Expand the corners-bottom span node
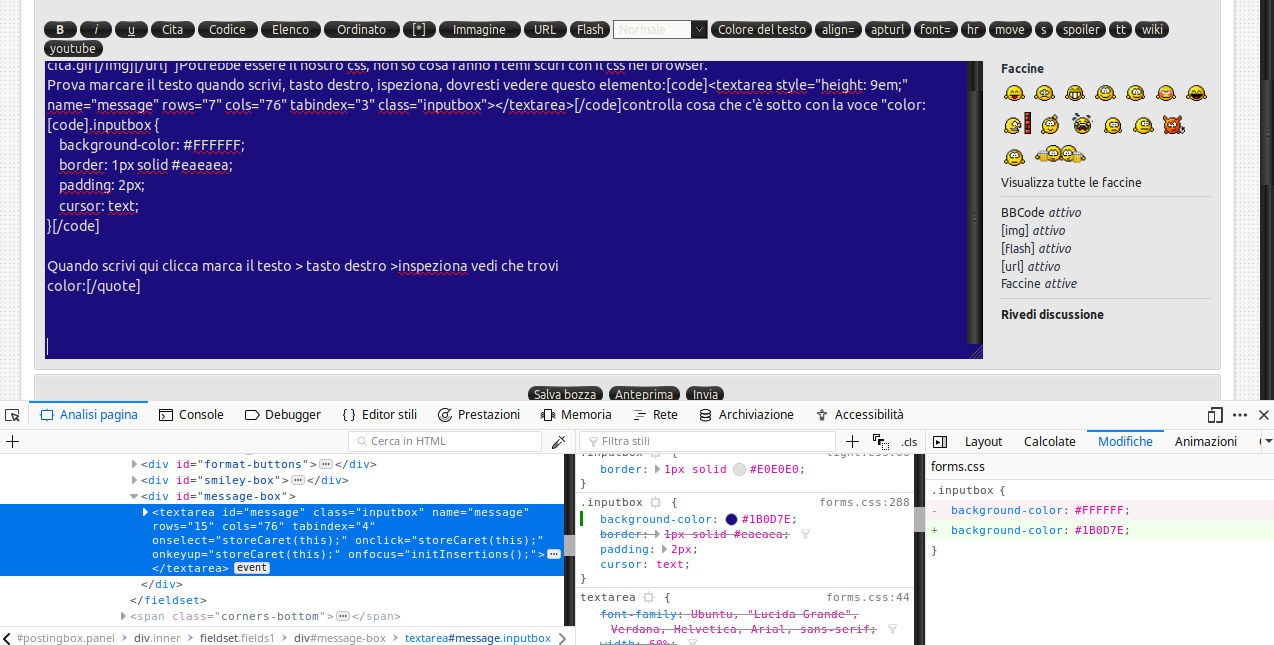 click(125, 617)
